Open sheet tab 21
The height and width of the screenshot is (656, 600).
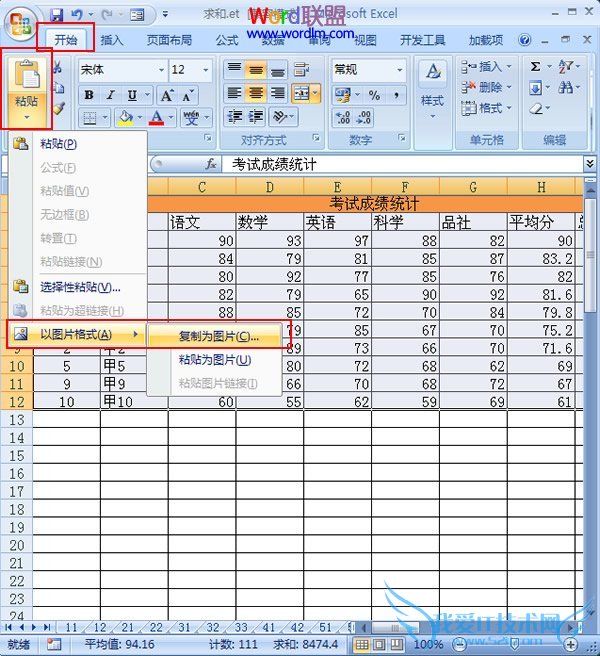[x=128, y=627]
